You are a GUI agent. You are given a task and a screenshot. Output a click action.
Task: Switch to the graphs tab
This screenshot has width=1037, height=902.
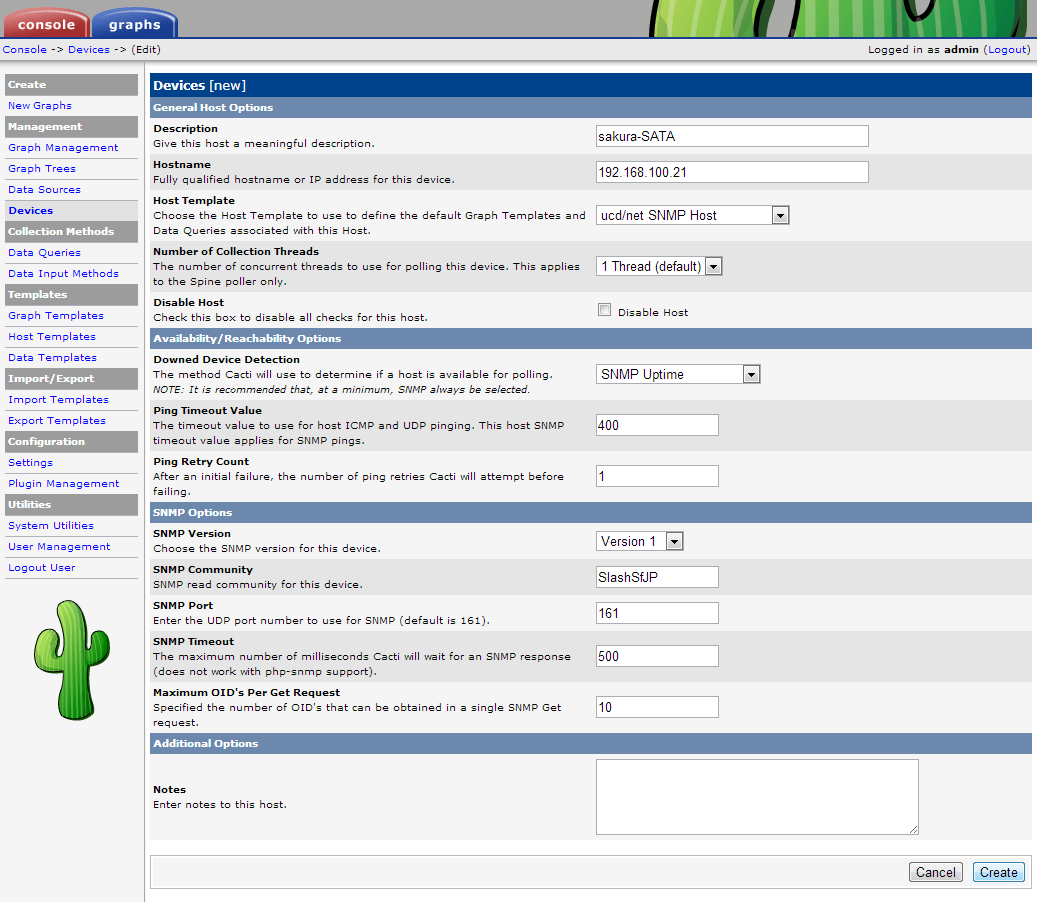click(x=134, y=24)
